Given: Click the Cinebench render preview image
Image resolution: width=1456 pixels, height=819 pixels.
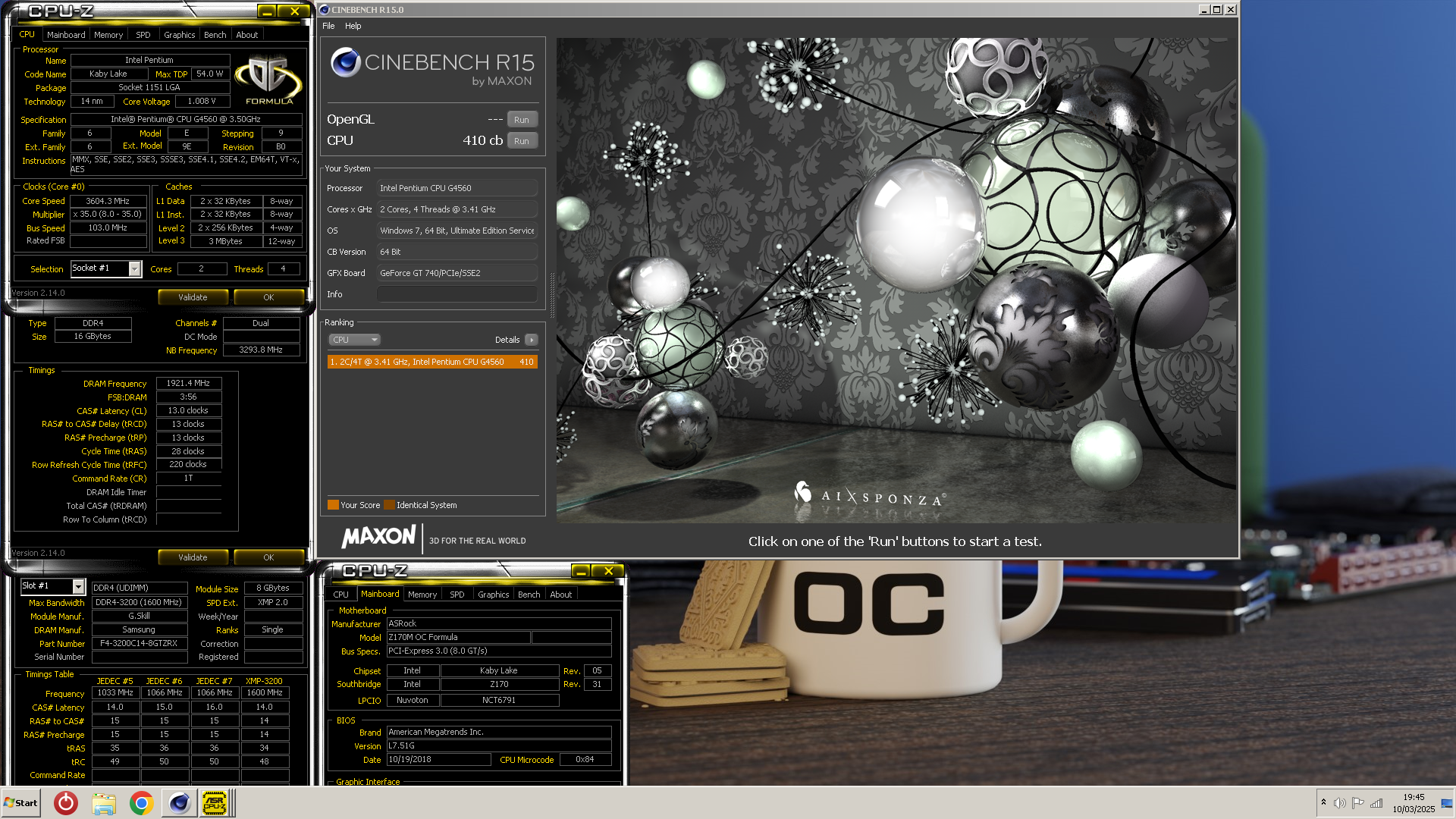Looking at the screenshot, I should 896,279.
